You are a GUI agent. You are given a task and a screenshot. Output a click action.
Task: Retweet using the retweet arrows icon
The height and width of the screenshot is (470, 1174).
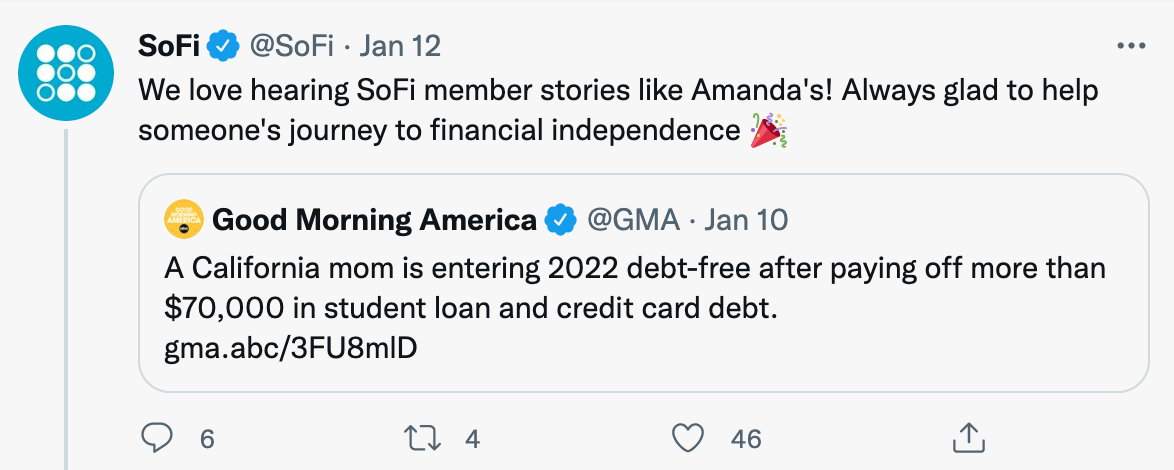[422, 438]
